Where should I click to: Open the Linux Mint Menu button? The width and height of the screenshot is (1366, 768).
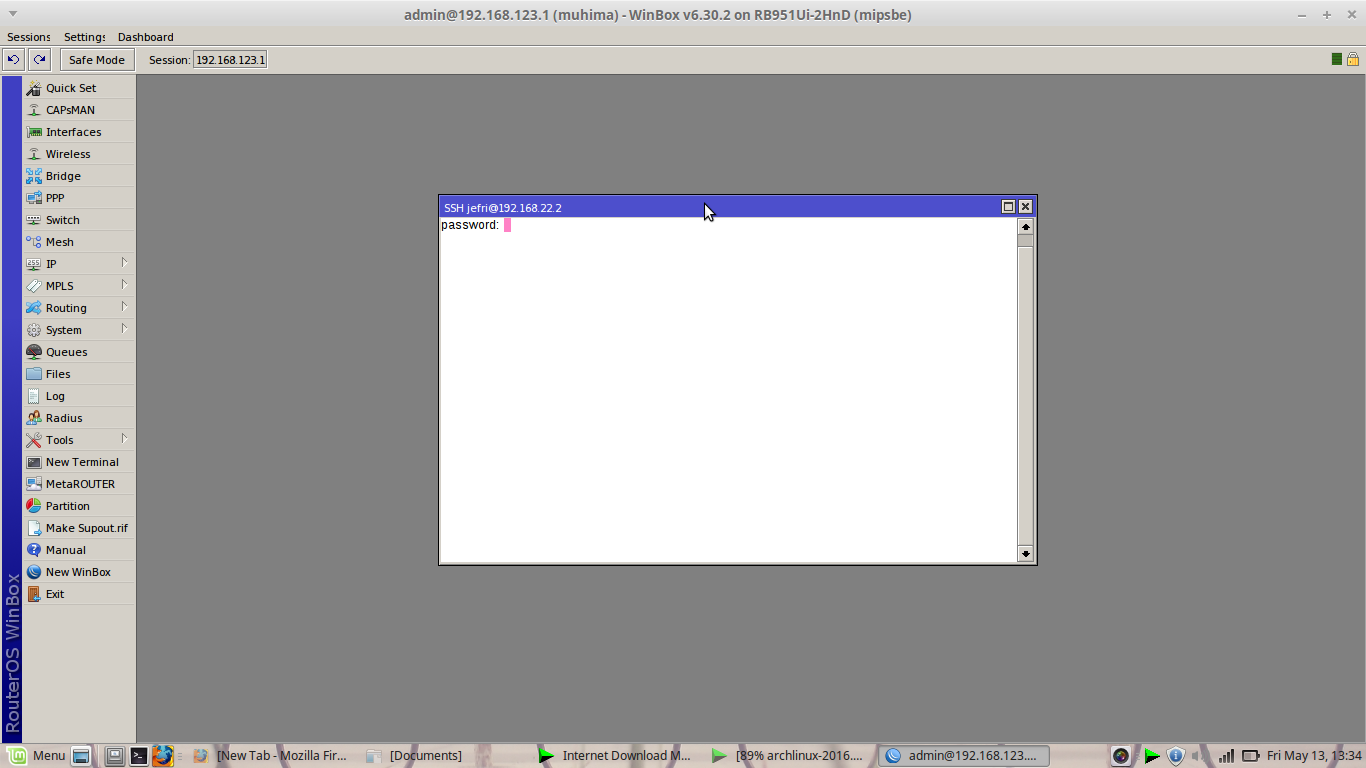[x=37, y=756]
